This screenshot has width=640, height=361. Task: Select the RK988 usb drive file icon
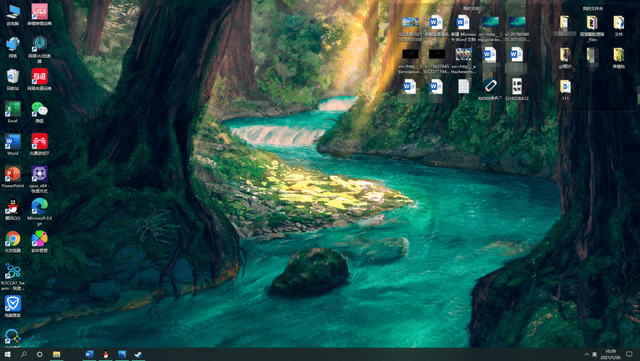click(x=490, y=89)
